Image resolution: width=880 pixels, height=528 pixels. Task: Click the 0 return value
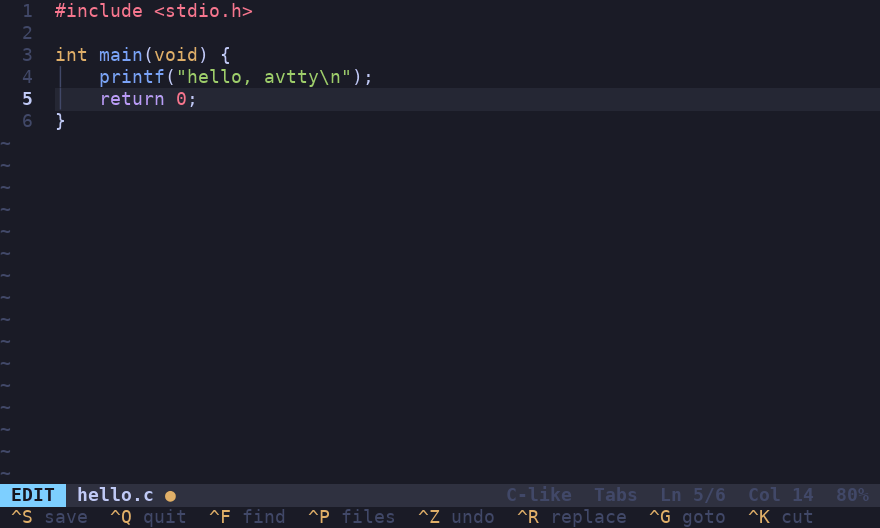click(181, 99)
